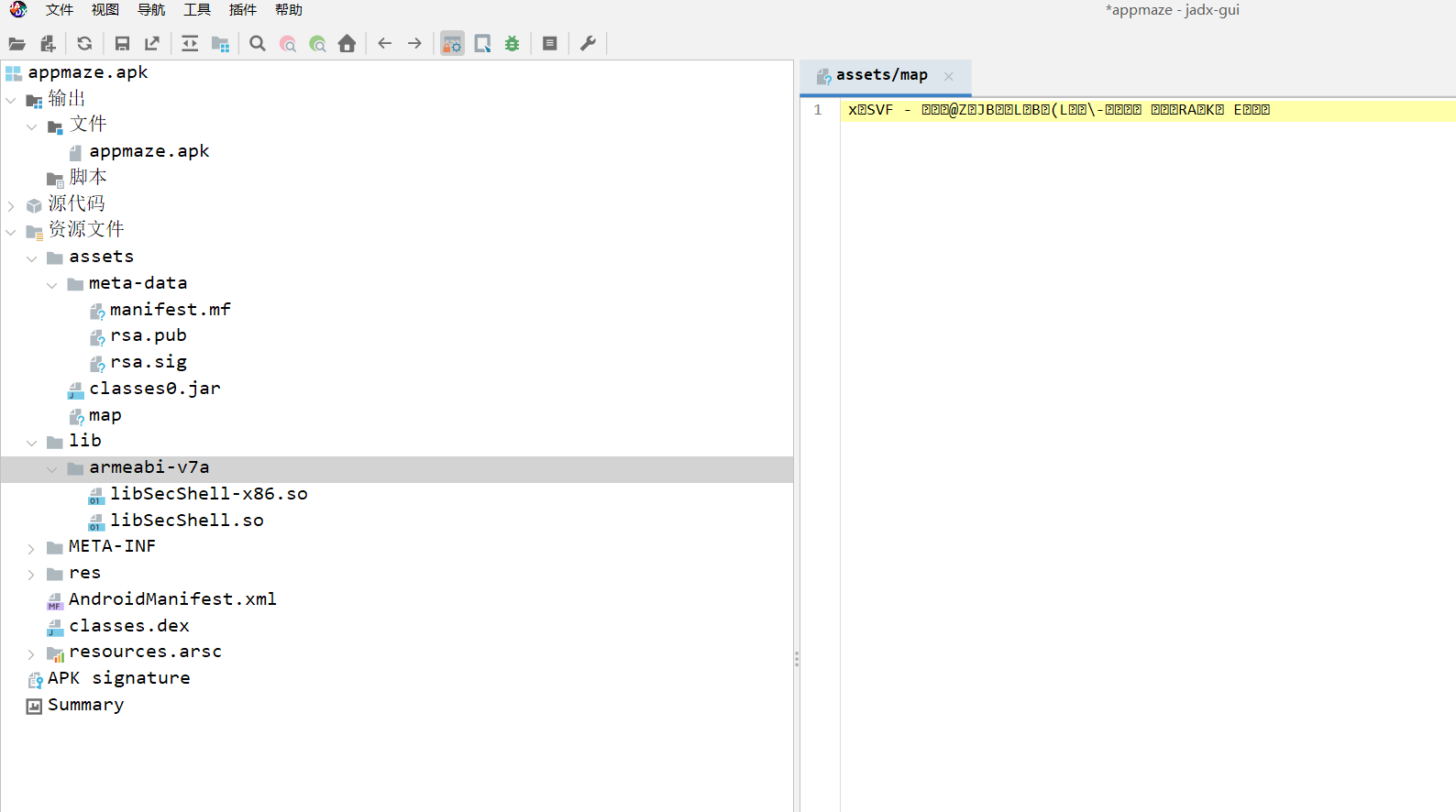The image size is (1456, 812).
Task: Open text search magnifier icon
Action: [x=258, y=43]
